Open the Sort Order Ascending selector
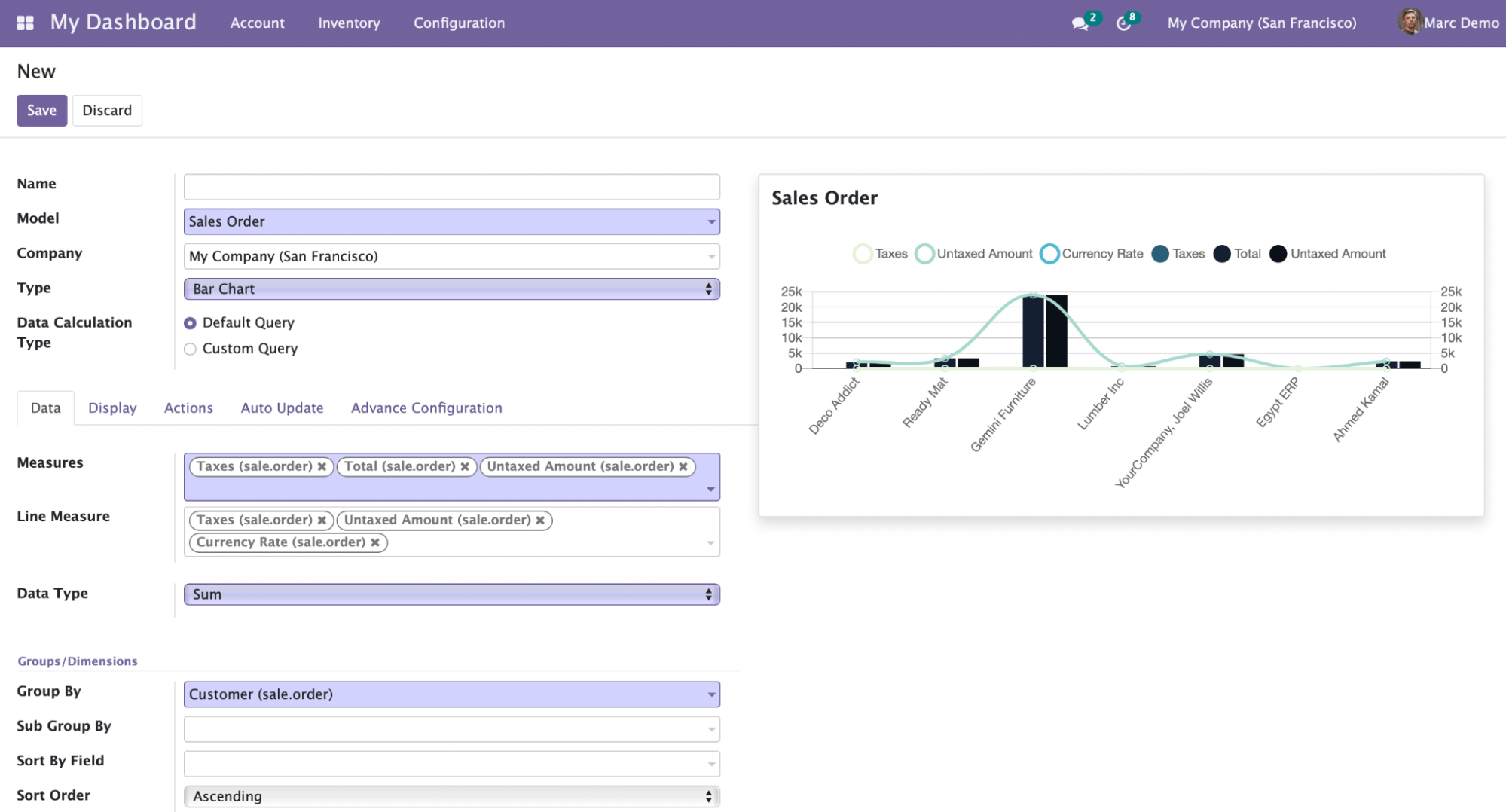 coord(451,796)
